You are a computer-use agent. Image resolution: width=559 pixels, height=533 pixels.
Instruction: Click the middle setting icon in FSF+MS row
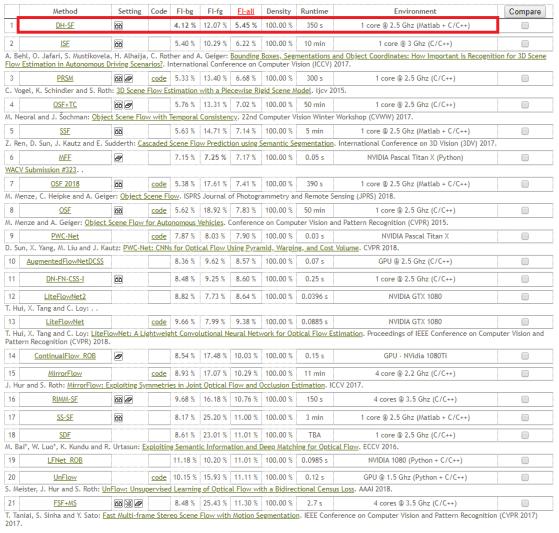(129, 503)
